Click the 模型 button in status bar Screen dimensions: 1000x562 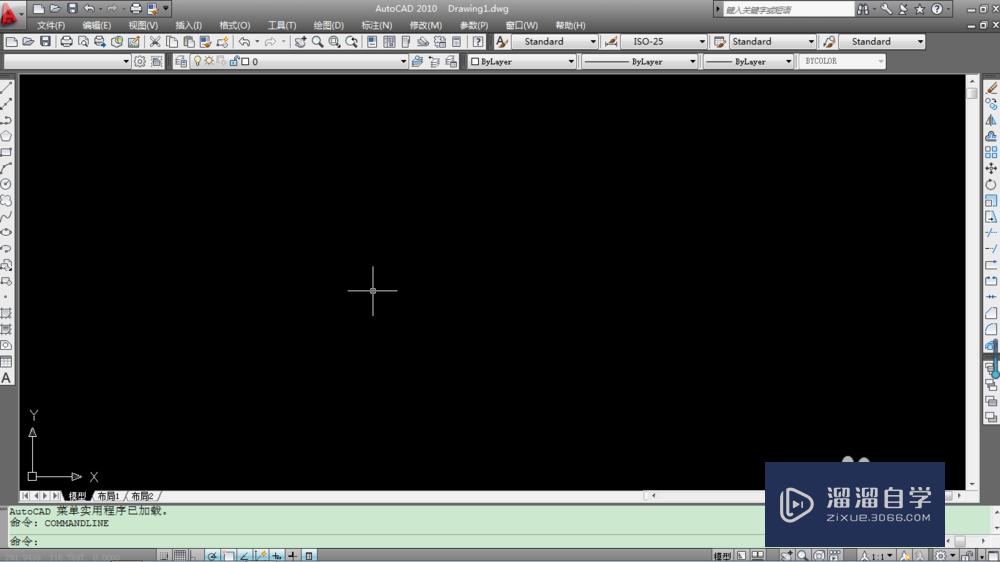point(721,556)
